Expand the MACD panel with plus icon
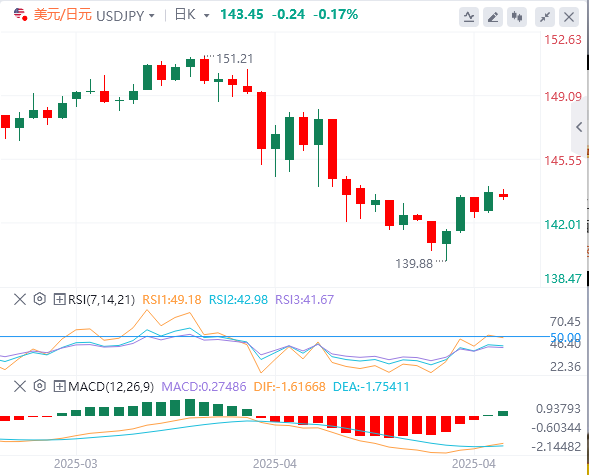 (59, 386)
